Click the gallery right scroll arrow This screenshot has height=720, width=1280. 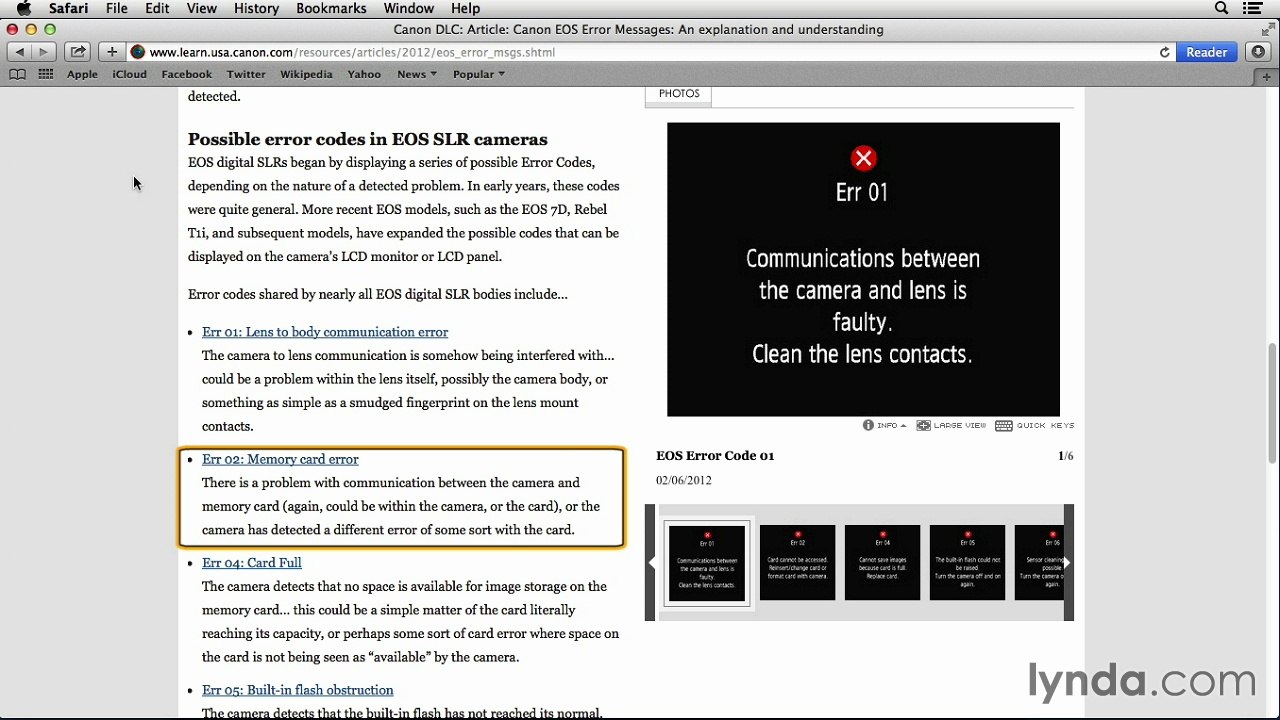coord(1067,563)
